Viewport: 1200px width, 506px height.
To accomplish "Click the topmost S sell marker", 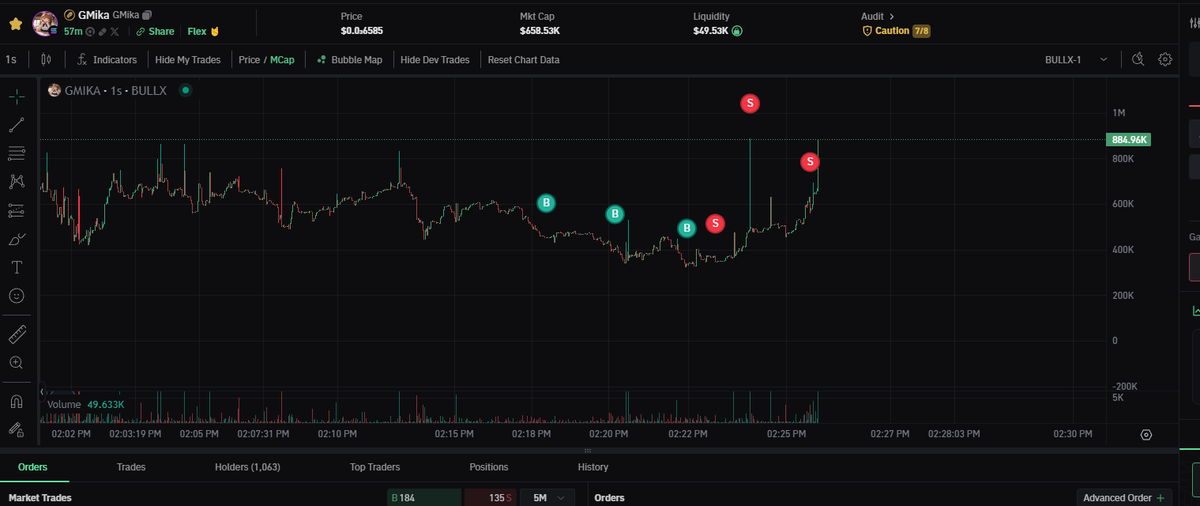I will (x=749, y=102).
